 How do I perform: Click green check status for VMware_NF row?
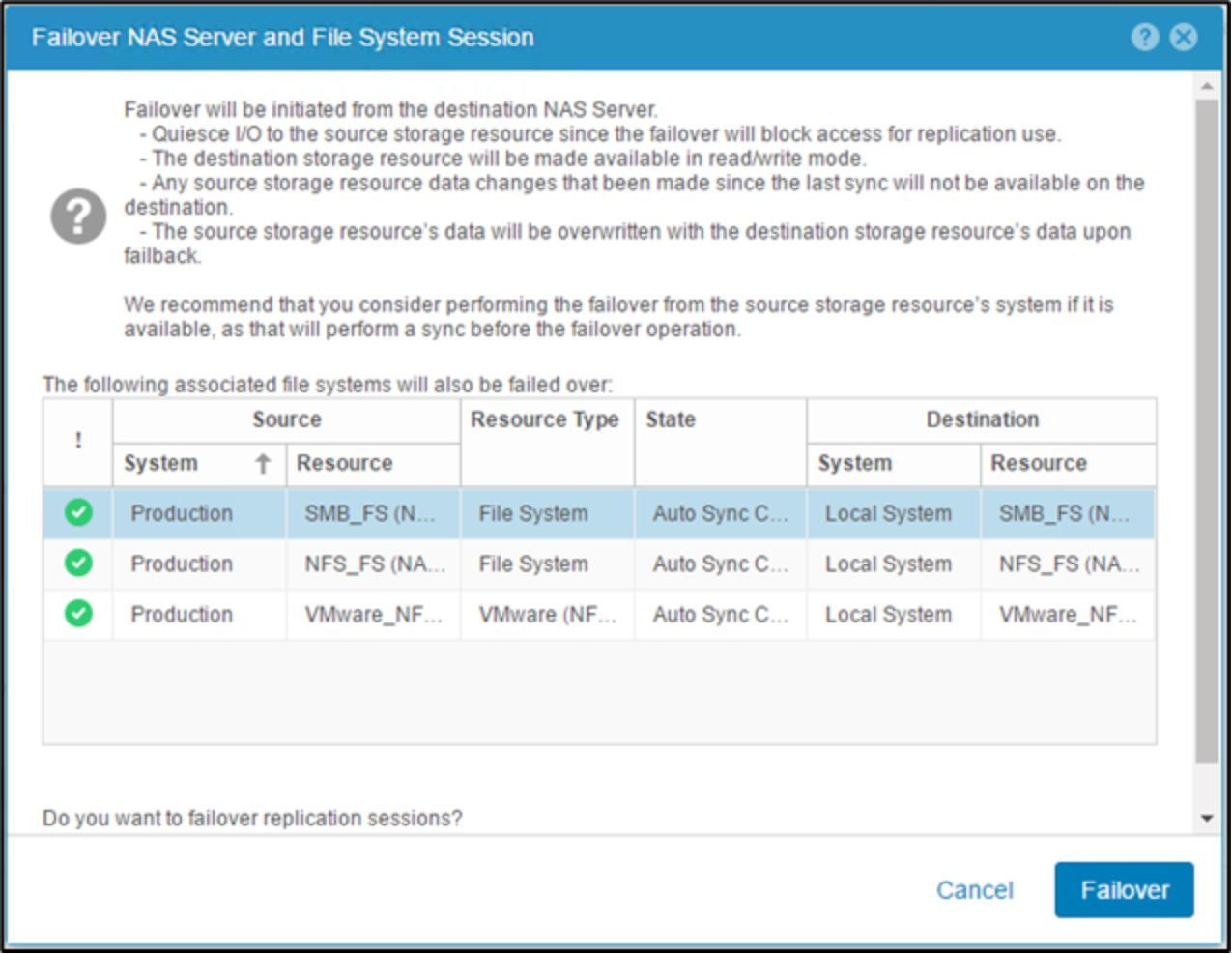tap(78, 614)
